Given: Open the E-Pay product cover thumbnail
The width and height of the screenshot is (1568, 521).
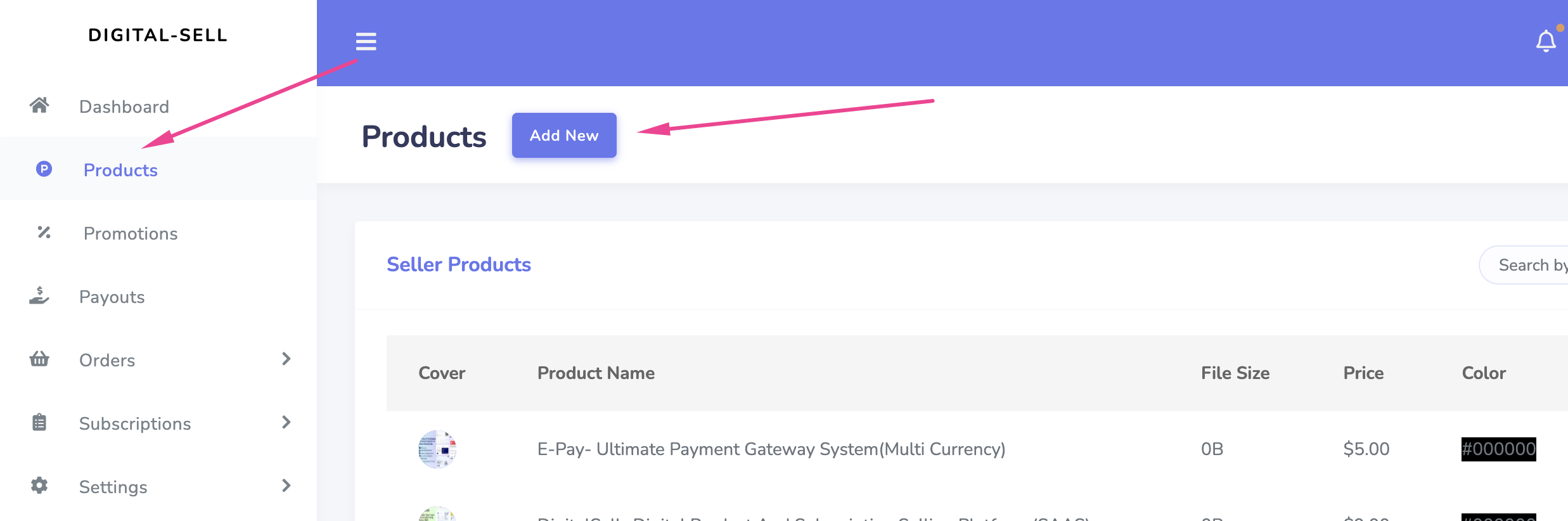Looking at the screenshot, I should [x=437, y=449].
